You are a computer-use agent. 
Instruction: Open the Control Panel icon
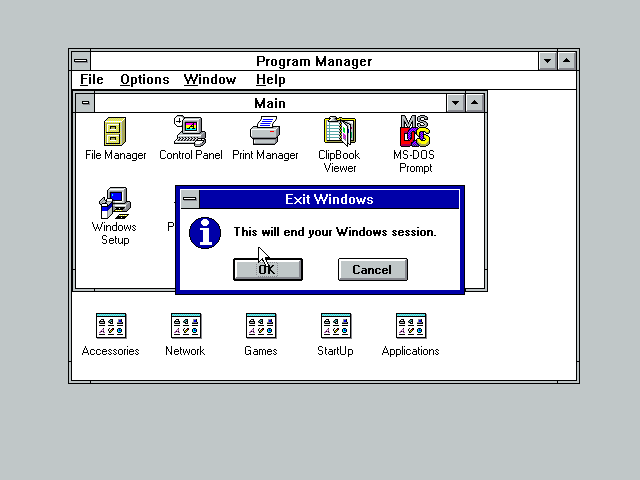190,131
